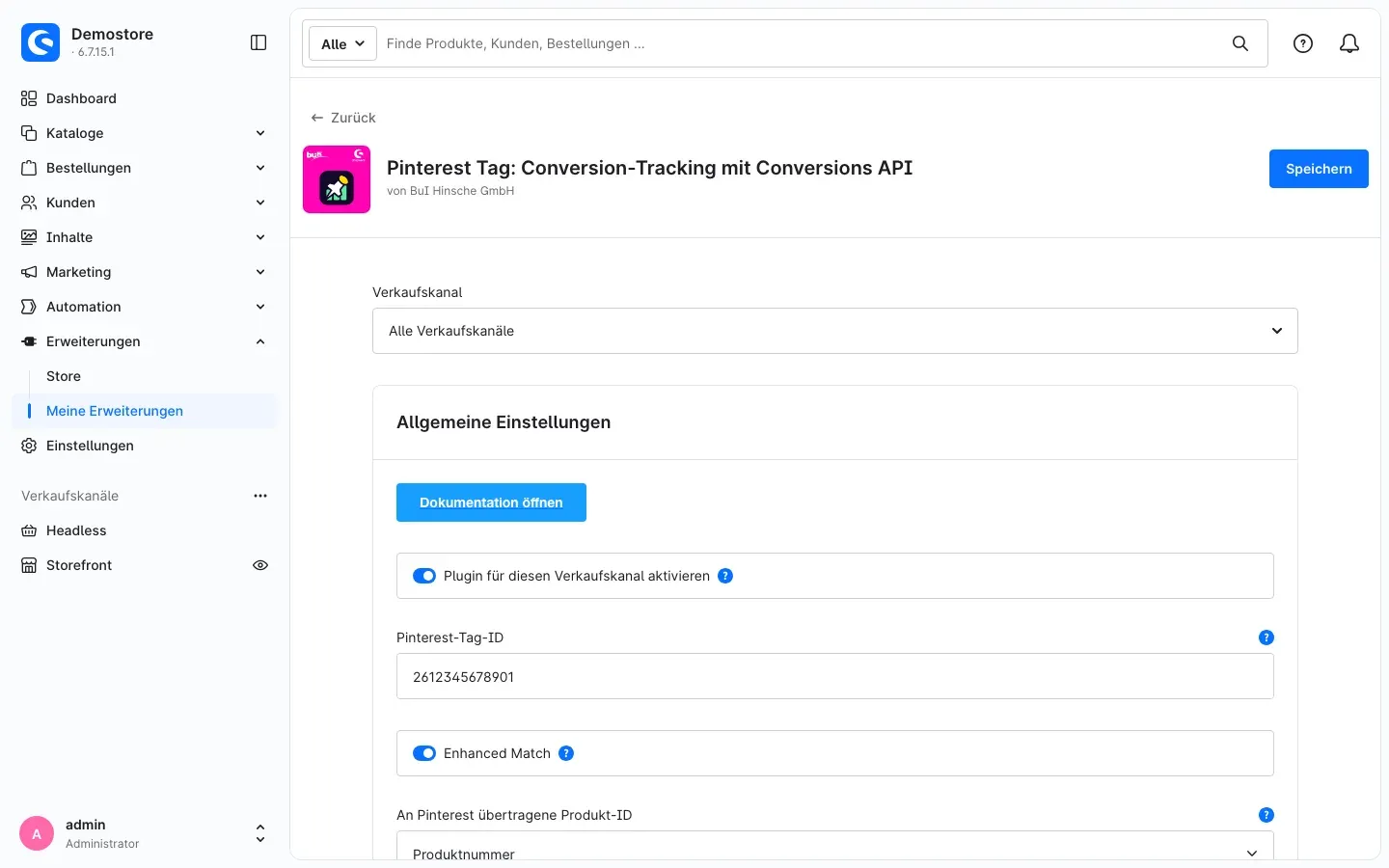Click the Automation icon in sidebar
The height and width of the screenshot is (868, 1389).
[x=29, y=307]
